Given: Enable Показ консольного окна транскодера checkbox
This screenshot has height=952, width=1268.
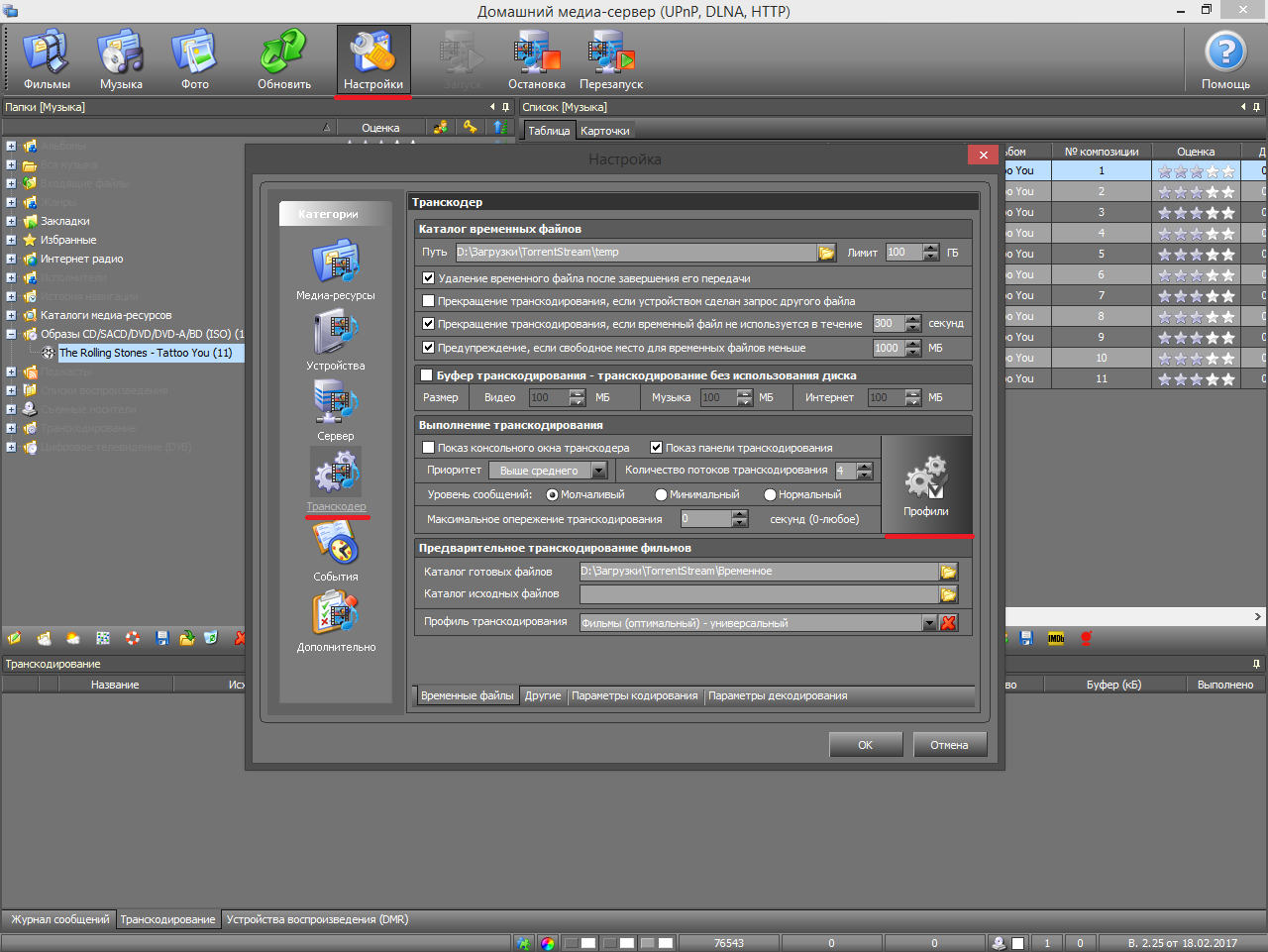Looking at the screenshot, I should (x=429, y=448).
